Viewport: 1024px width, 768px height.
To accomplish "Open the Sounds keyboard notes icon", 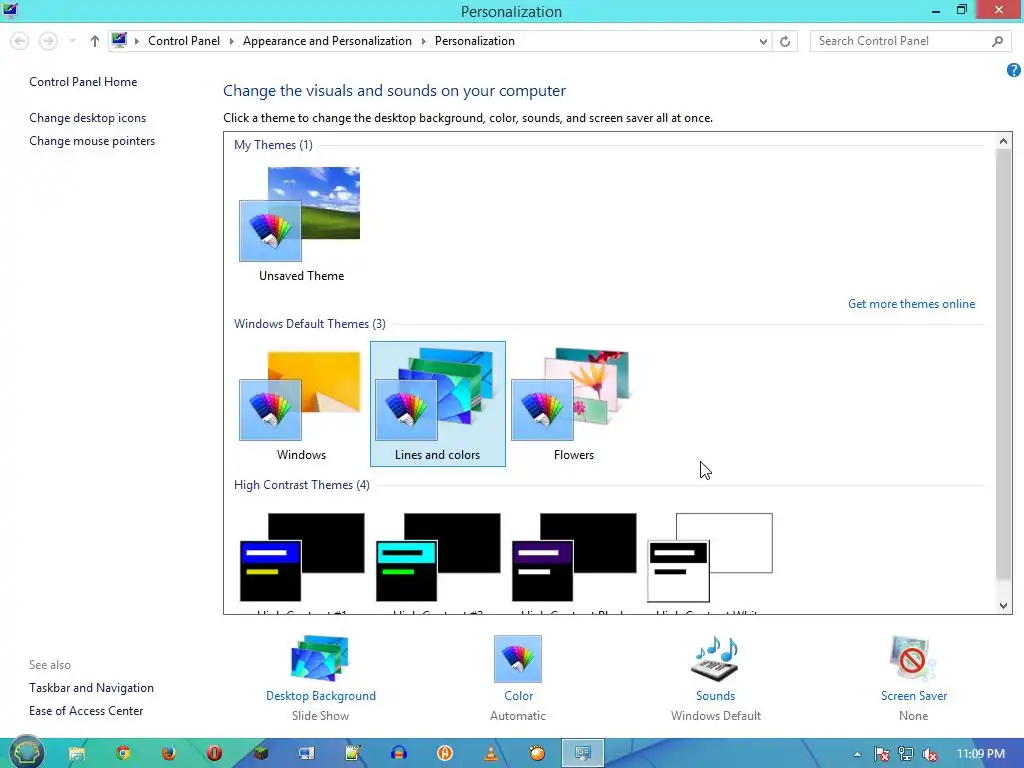I will click(x=715, y=658).
